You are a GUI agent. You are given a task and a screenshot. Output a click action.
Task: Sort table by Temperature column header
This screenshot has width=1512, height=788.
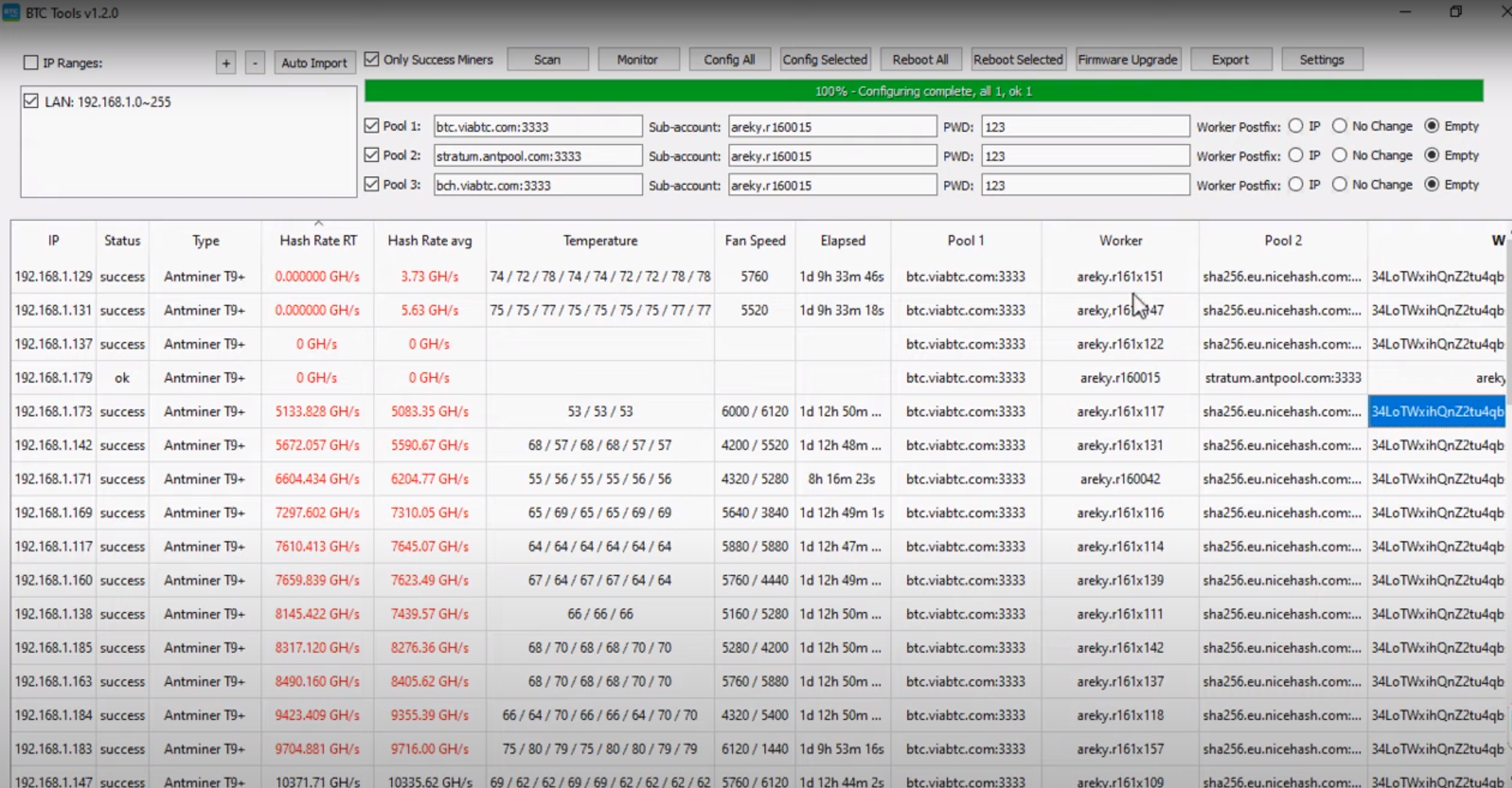coord(600,241)
